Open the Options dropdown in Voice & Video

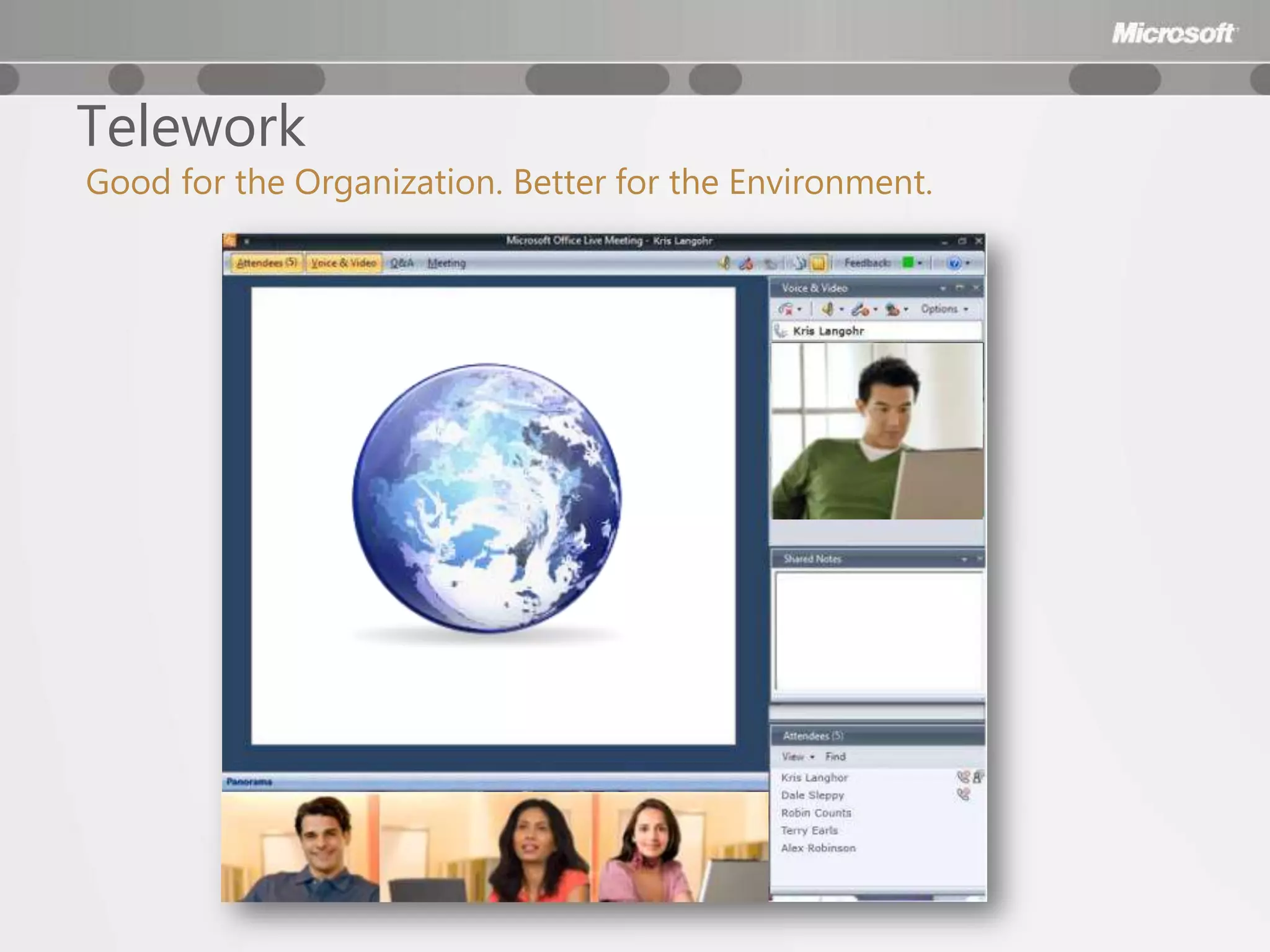pyautogui.click(x=944, y=309)
